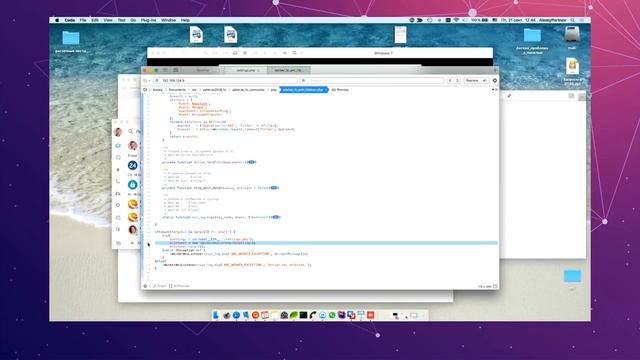This screenshot has width=640, height=360.
Task: Expand the folded second private function body
Action: pyautogui.click(x=274, y=188)
